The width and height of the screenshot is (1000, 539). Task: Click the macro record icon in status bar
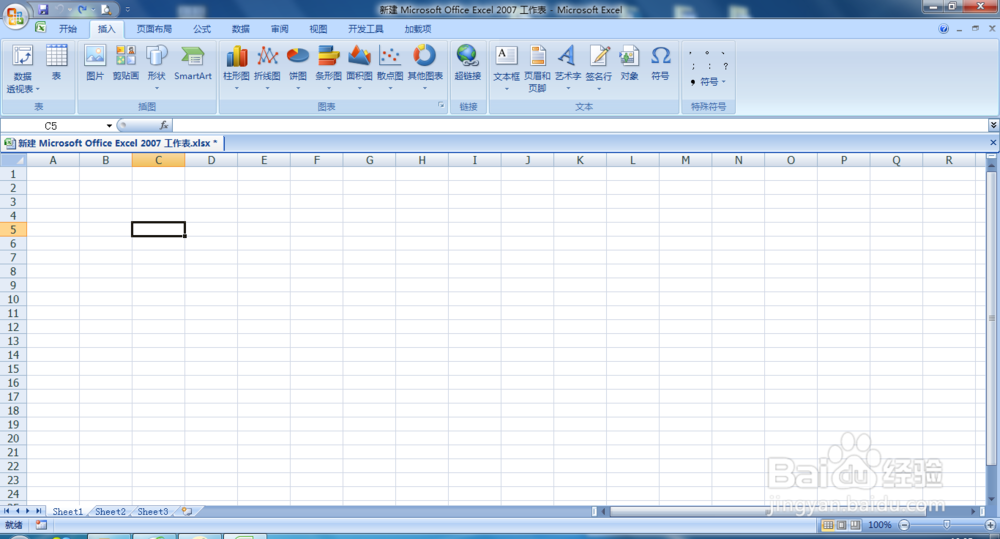pos(41,525)
